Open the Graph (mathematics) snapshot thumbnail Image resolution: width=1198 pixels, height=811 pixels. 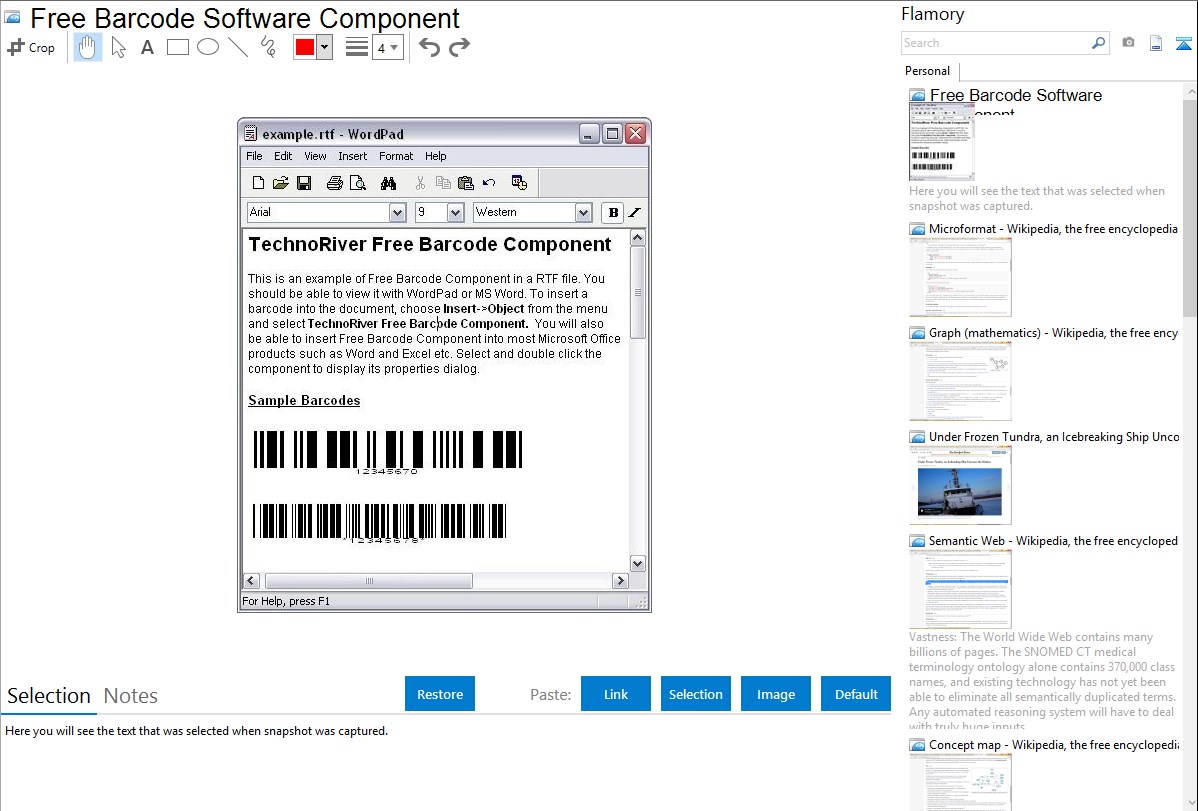pos(960,381)
